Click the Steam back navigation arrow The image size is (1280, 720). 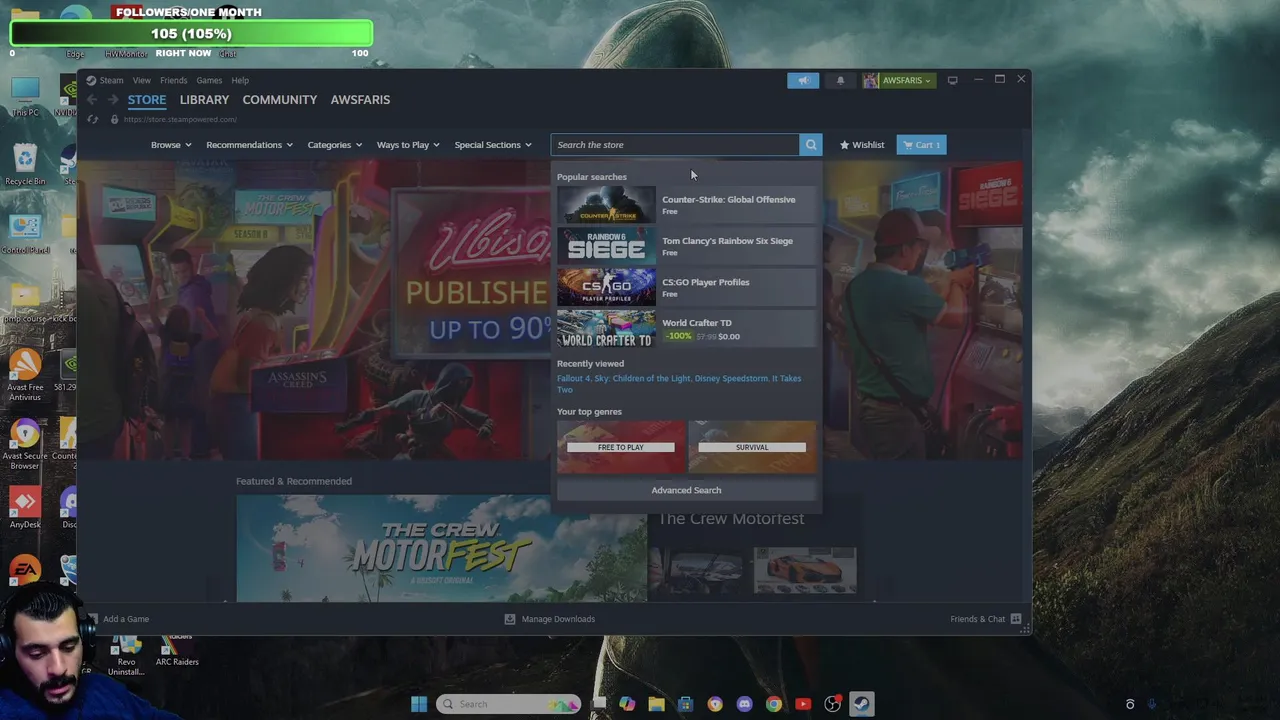tap(92, 100)
